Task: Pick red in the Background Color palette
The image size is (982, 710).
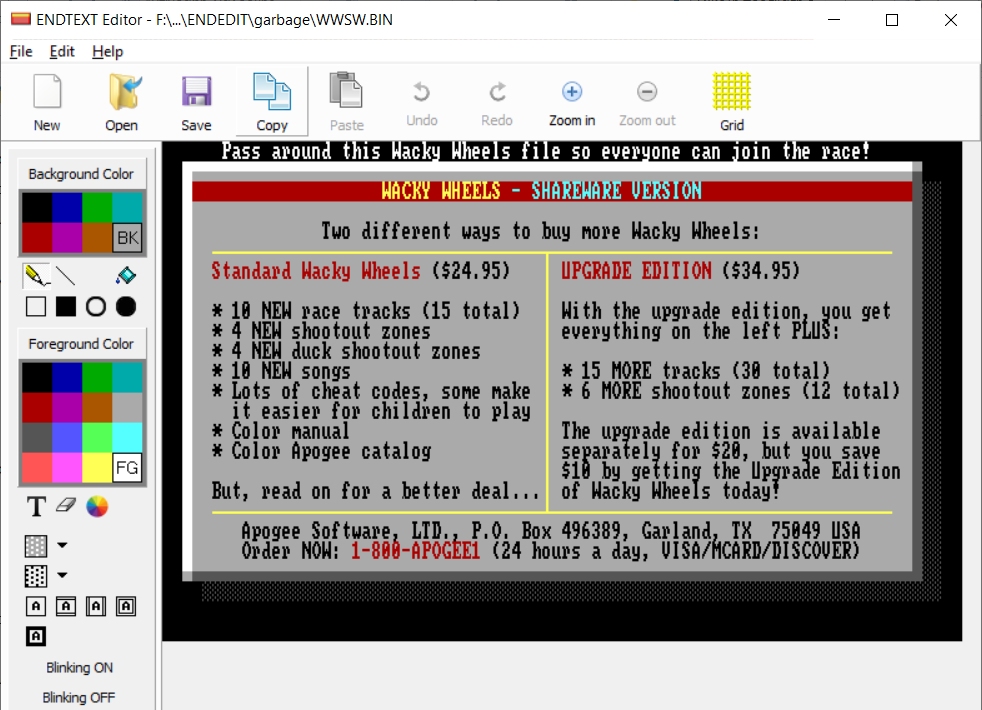Action: [x=37, y=237]
